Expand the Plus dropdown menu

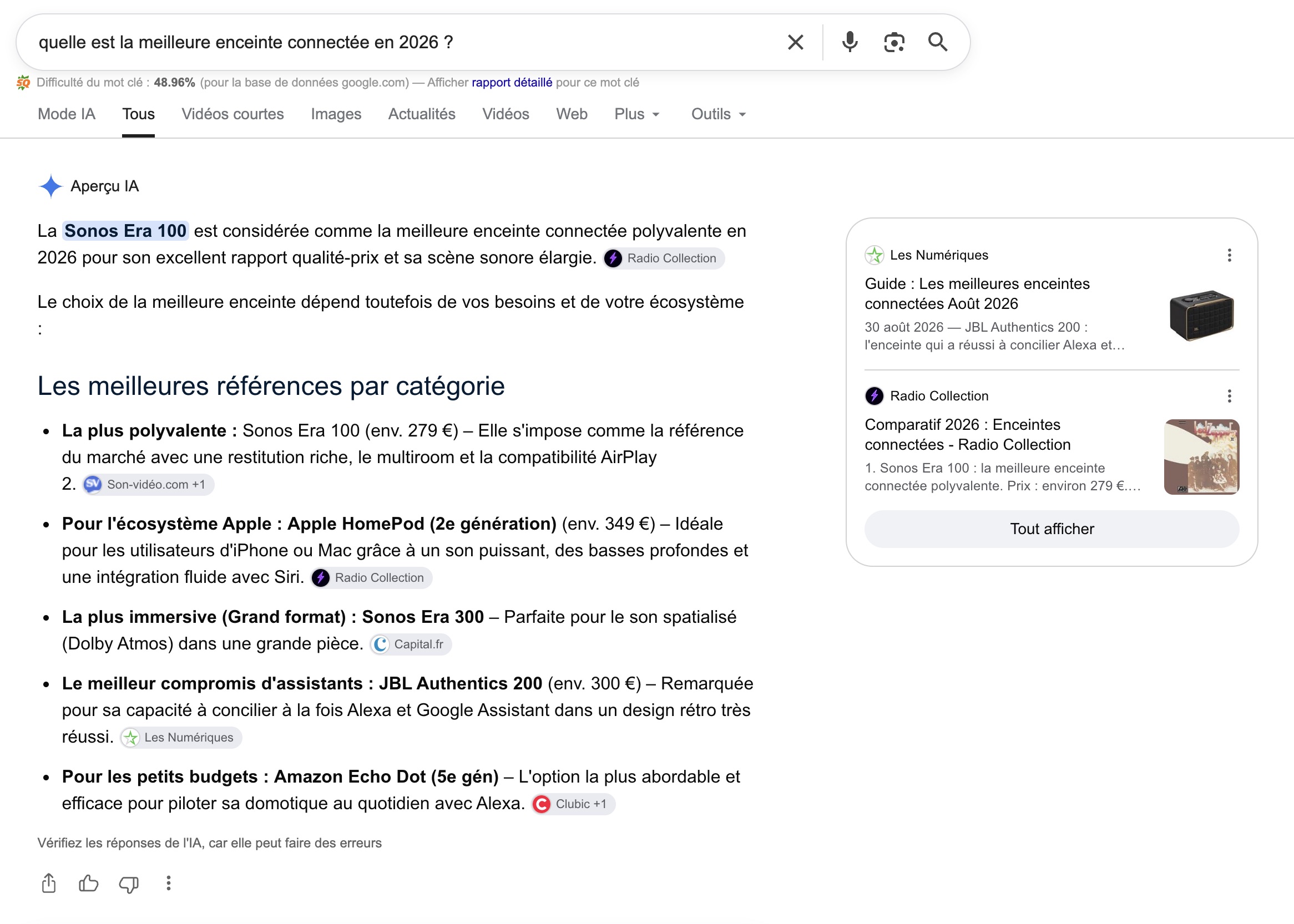636,114
